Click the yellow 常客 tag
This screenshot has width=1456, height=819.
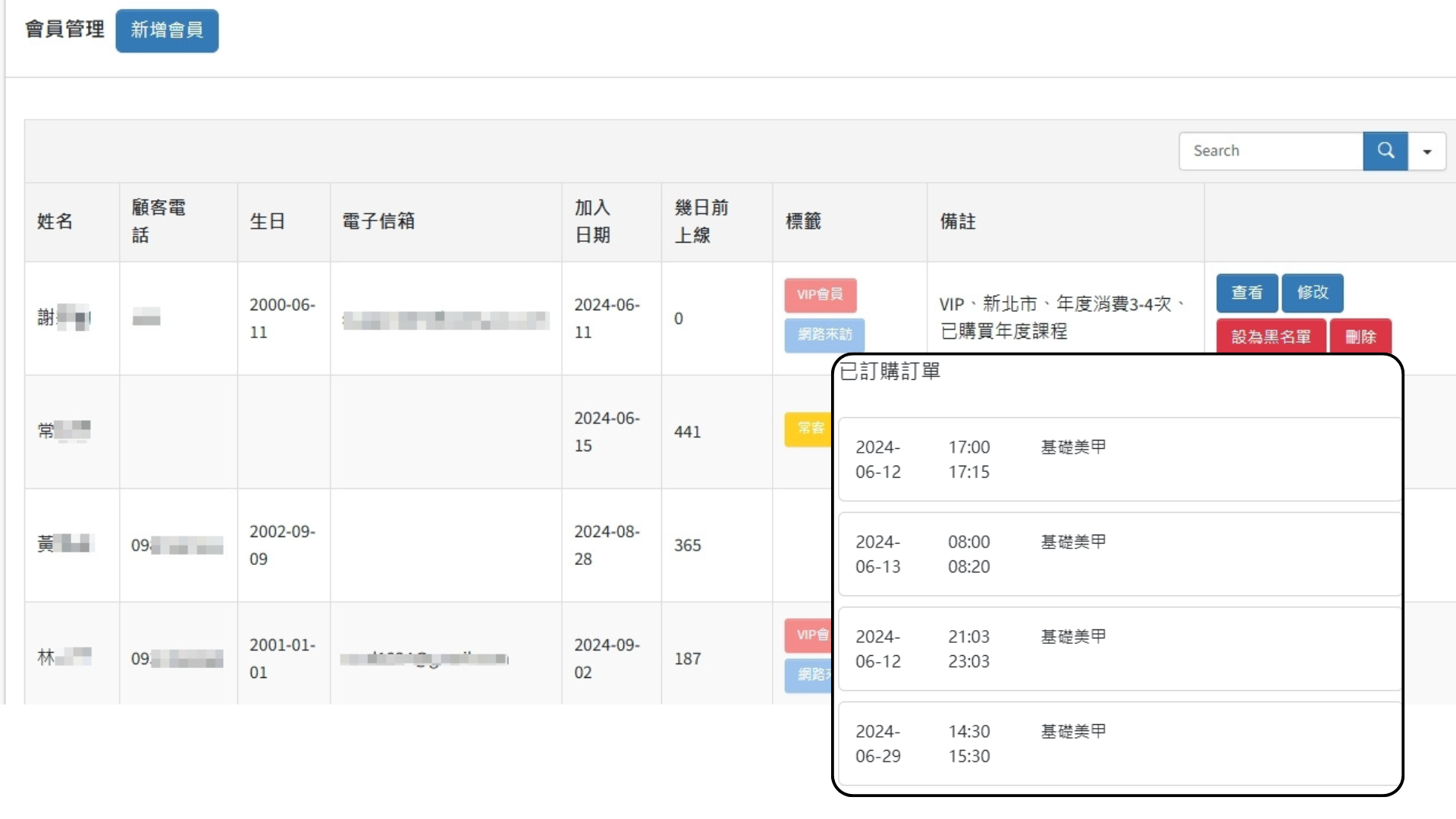808,428
